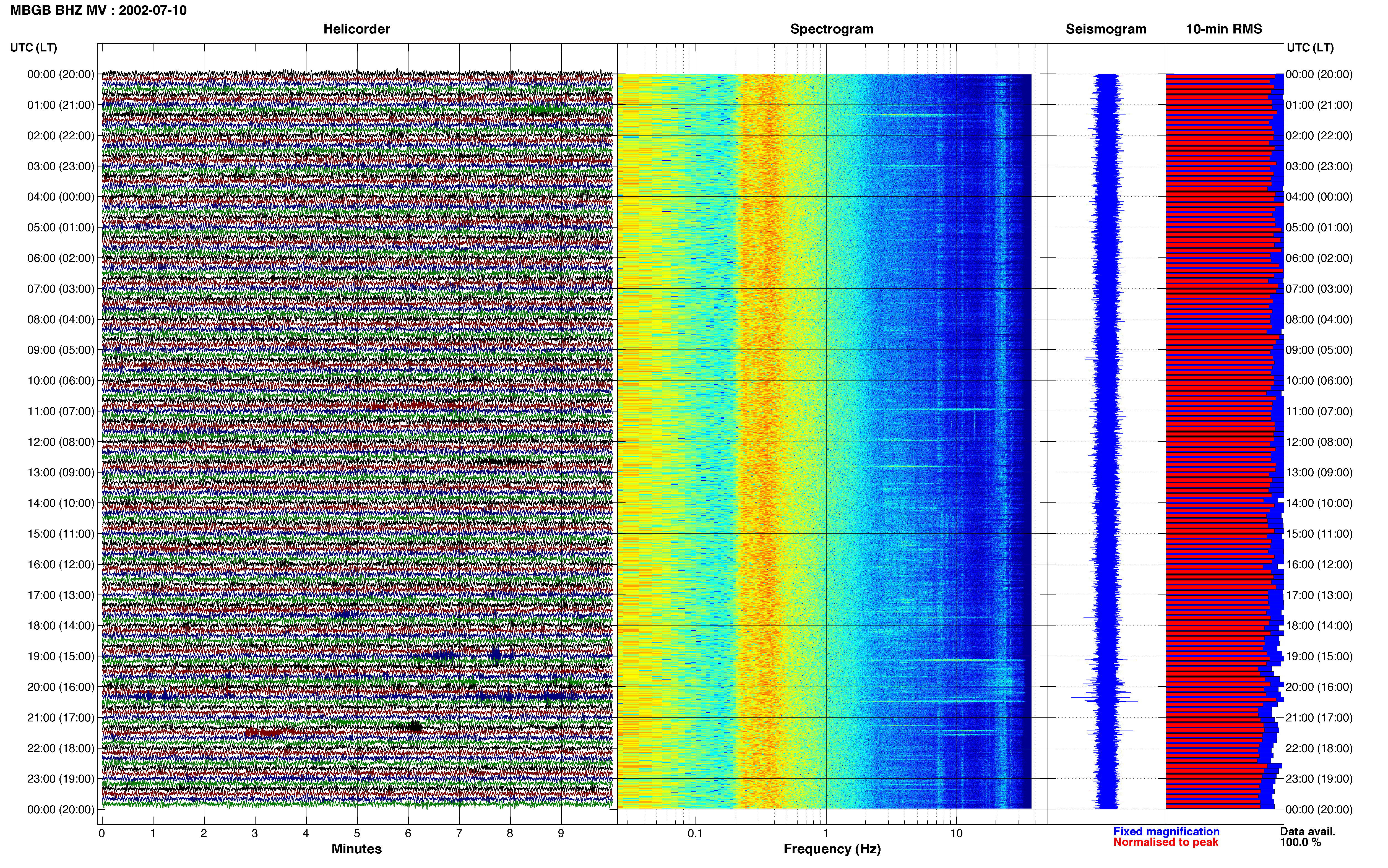The height and width of the screenshot is (868, 1388).
Task: Click right time label '09:00 (05:00)'
Action: [x=1319, y=350]
